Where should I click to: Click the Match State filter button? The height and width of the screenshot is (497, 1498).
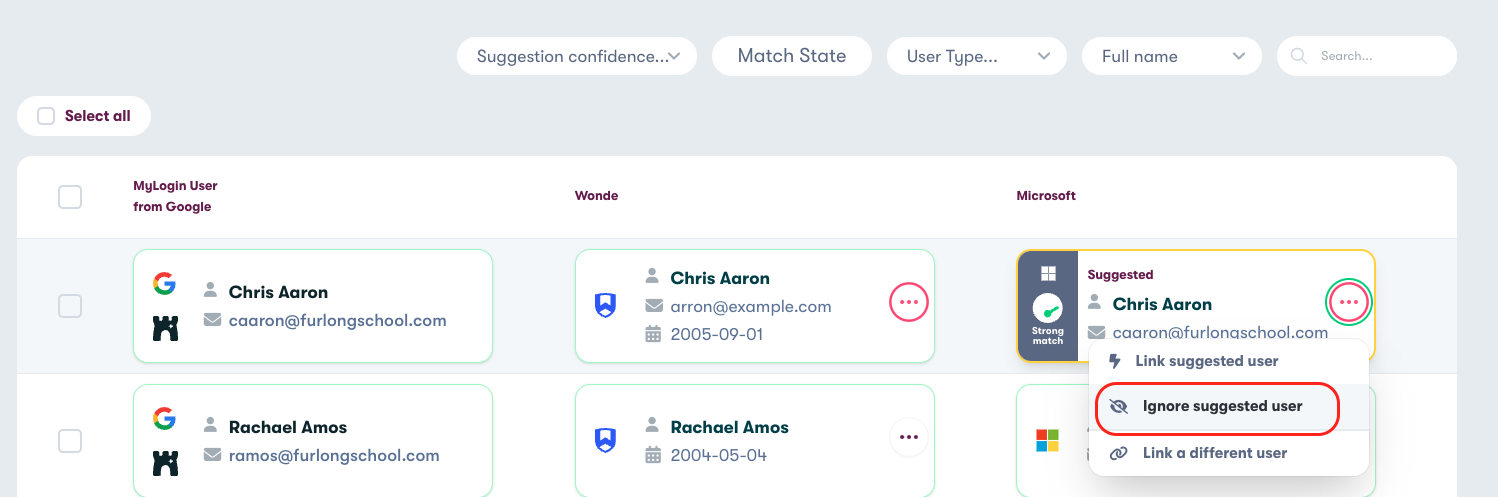point(792,56)
